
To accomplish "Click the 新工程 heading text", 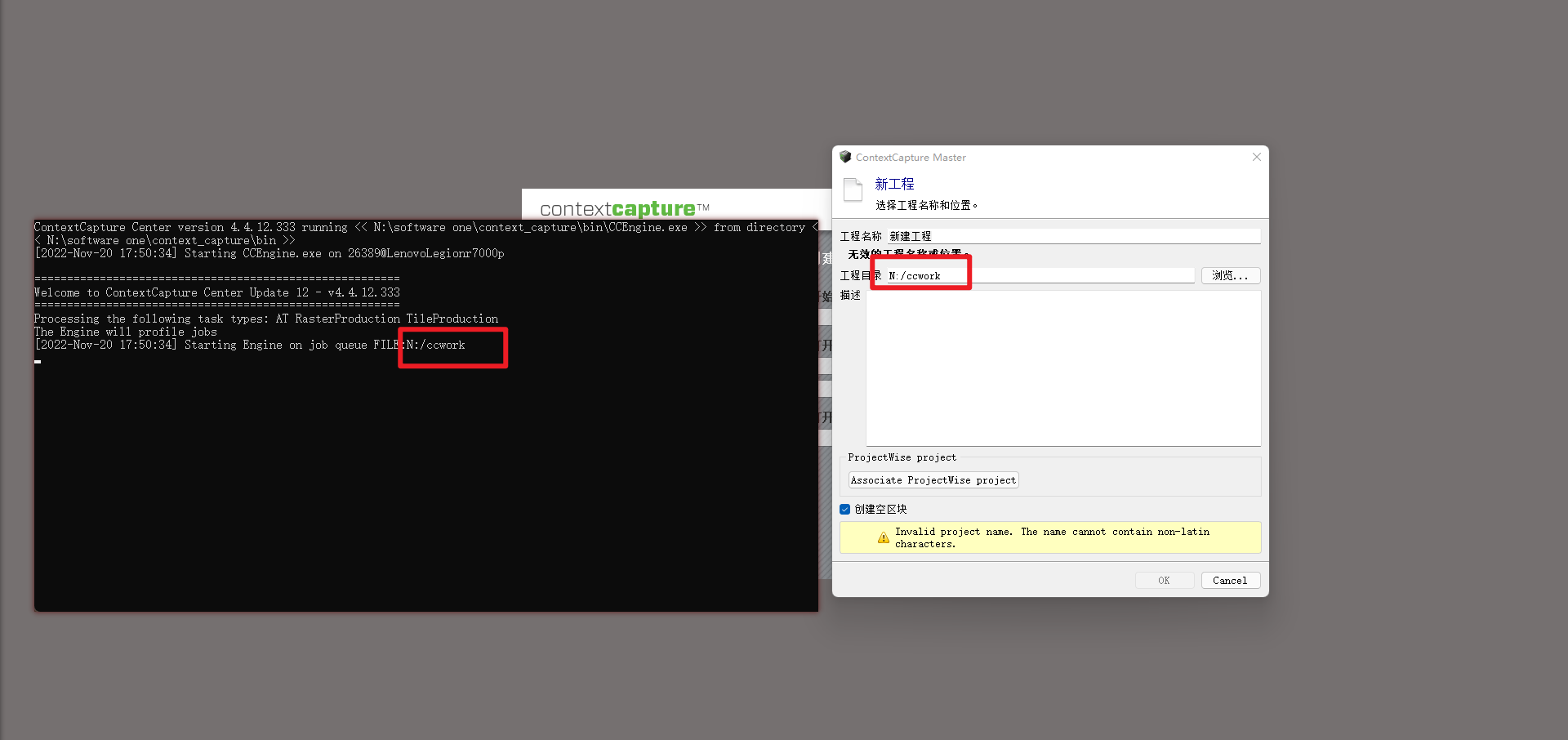I will pyautogui.click(x=895, y=184).
